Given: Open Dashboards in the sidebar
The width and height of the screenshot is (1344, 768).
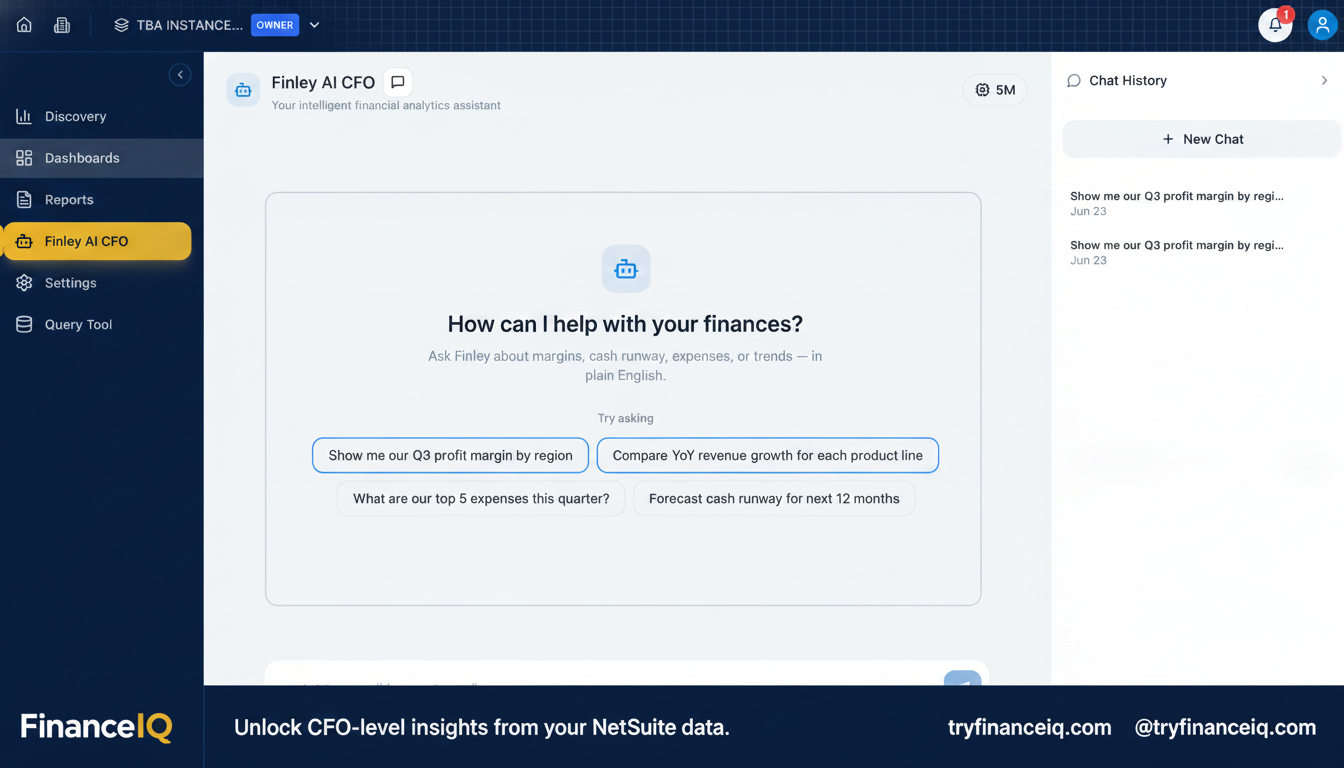Looking at the screenshot, I should tap(102, 158).
